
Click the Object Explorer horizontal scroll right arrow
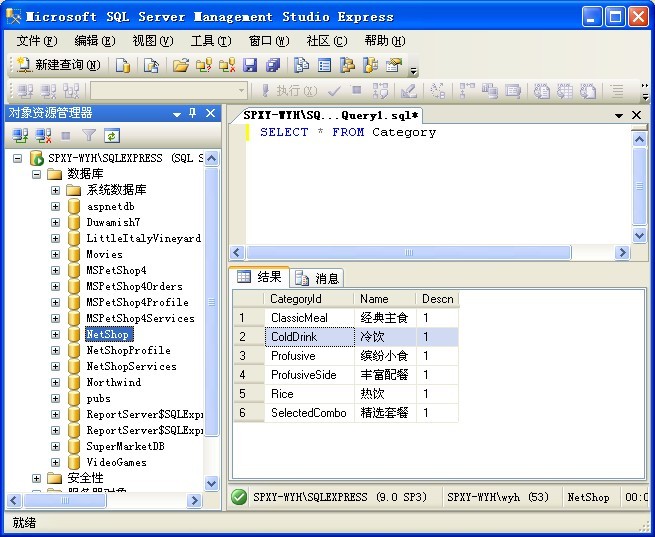point(194,500)
